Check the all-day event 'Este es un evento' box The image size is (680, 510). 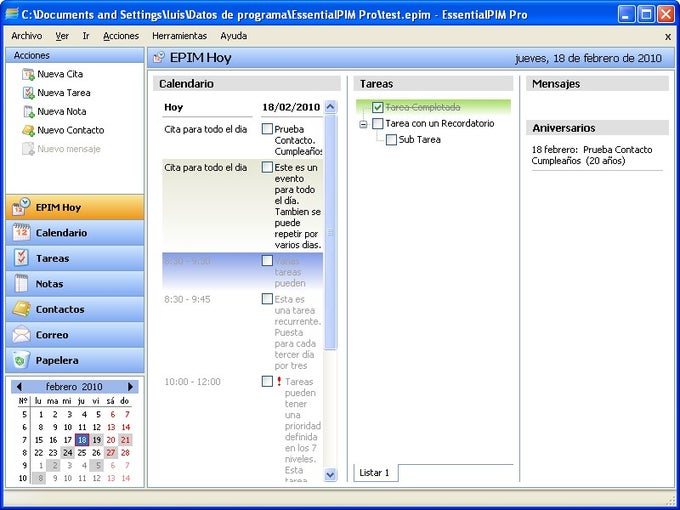coord(268,167)
